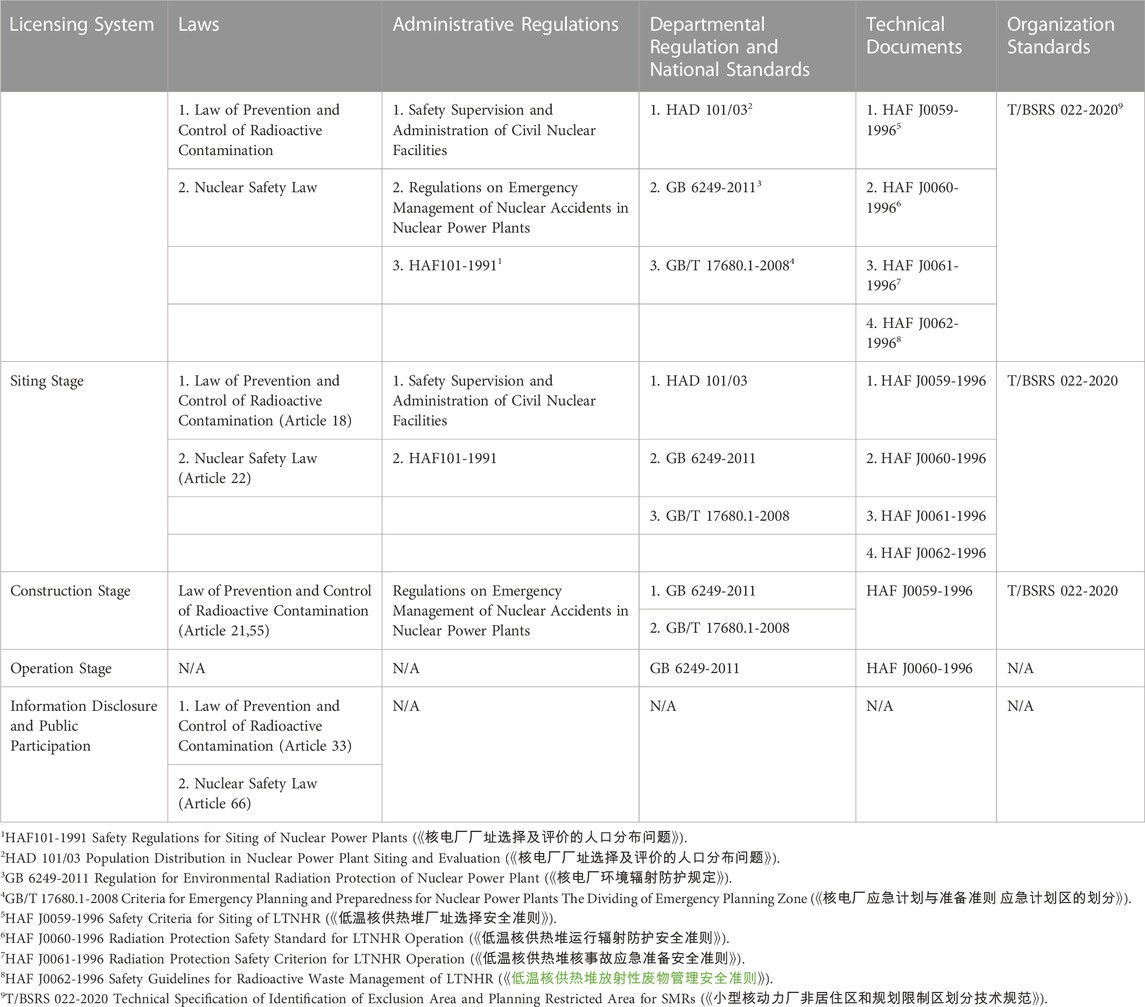The width and height of the screenshot is (1145, 1007).
Task: Click the 'Licensing System' column header
Action: coord(82,25)
